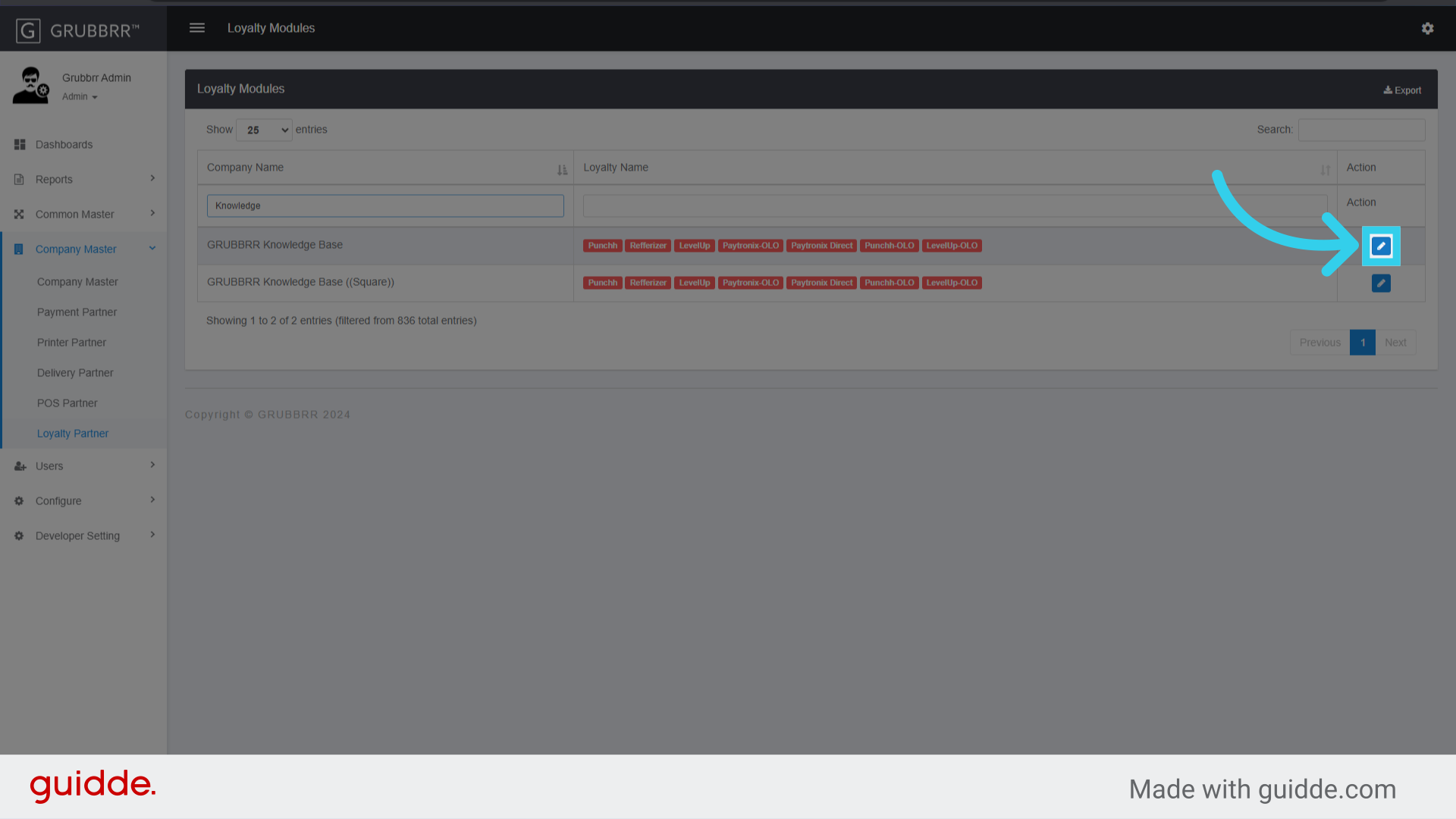Toggle the hamburger sidebar menu
1456x819 pixels.
click(x=197, y=28)
